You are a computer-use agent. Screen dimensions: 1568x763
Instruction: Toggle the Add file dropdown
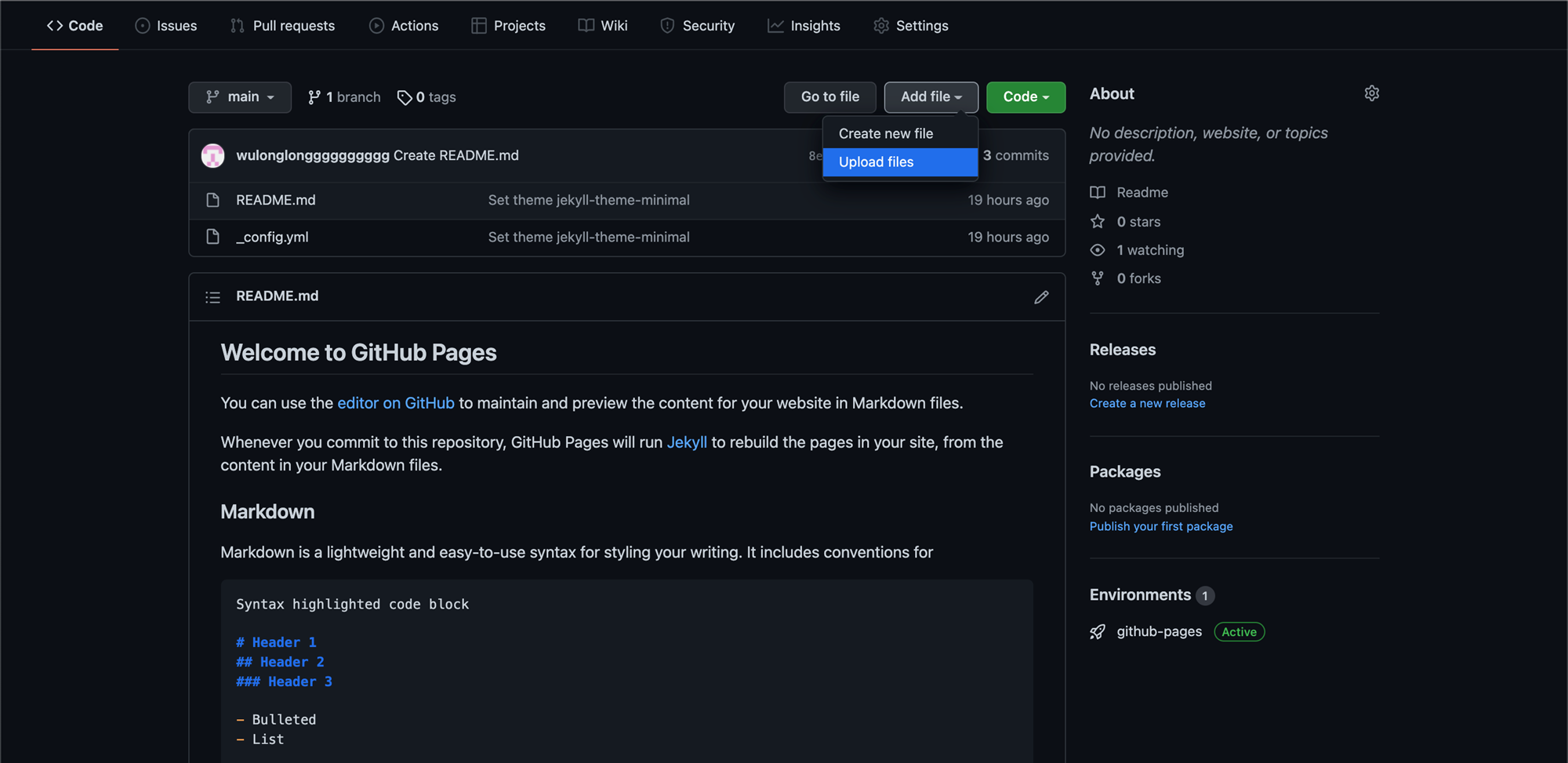[931, 97]
